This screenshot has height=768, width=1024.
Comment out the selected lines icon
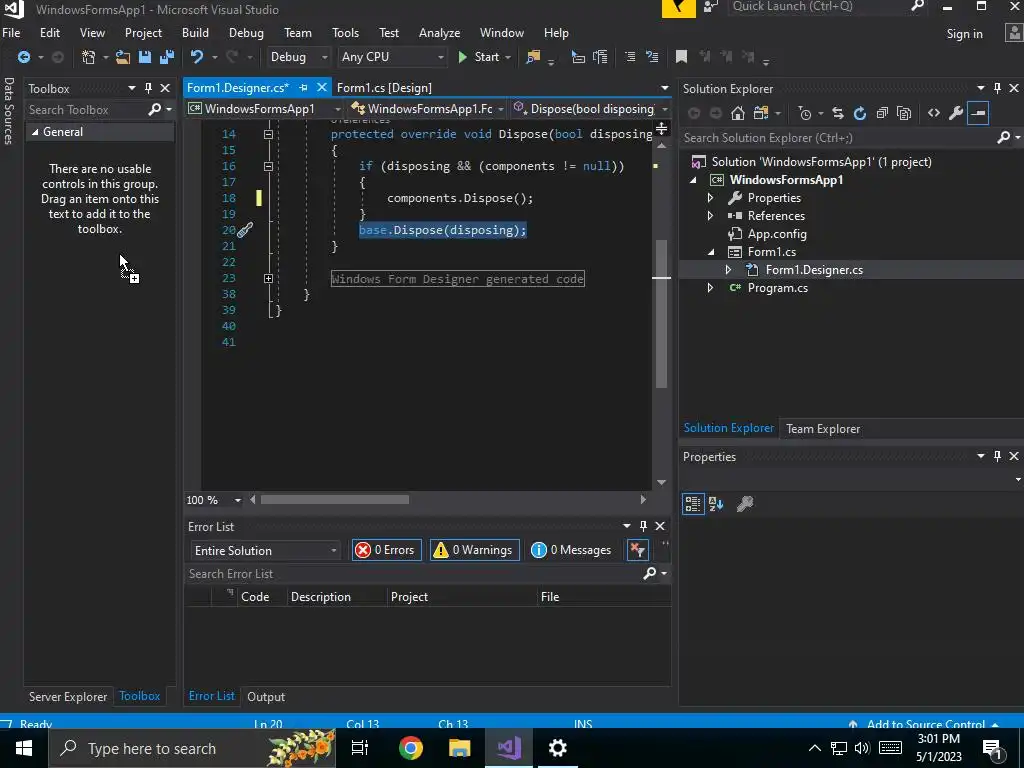click(630, 57)
